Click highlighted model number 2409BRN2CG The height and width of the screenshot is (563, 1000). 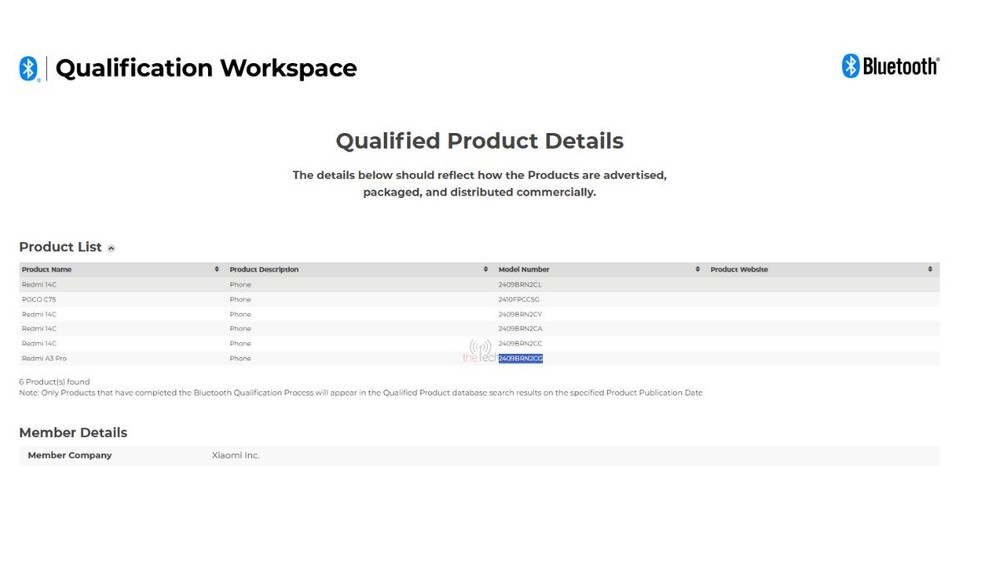520,358
